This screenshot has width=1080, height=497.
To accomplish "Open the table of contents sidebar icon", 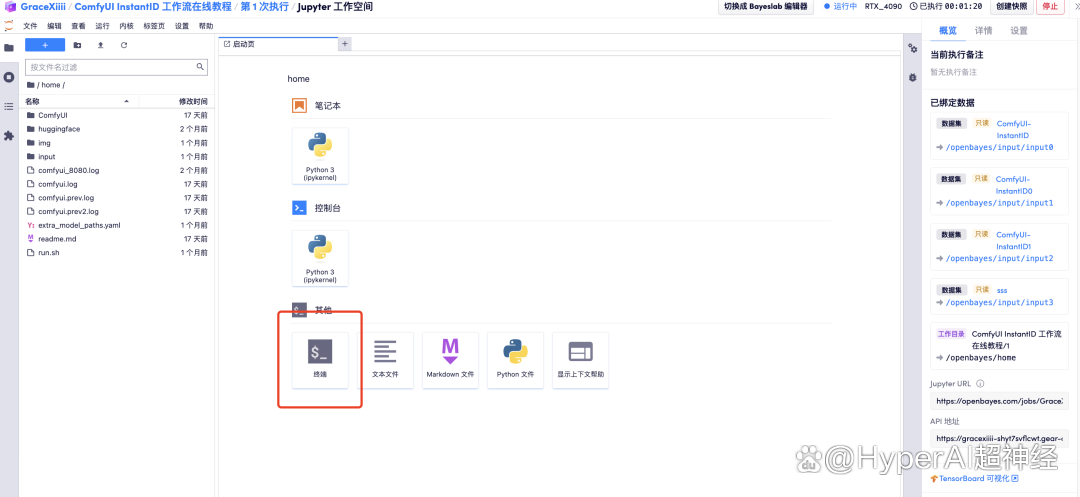I will click(x=9, y=107).
